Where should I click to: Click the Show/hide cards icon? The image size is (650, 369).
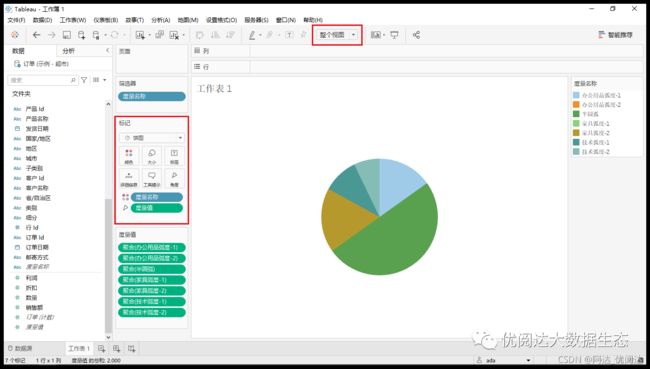(375, 35)
